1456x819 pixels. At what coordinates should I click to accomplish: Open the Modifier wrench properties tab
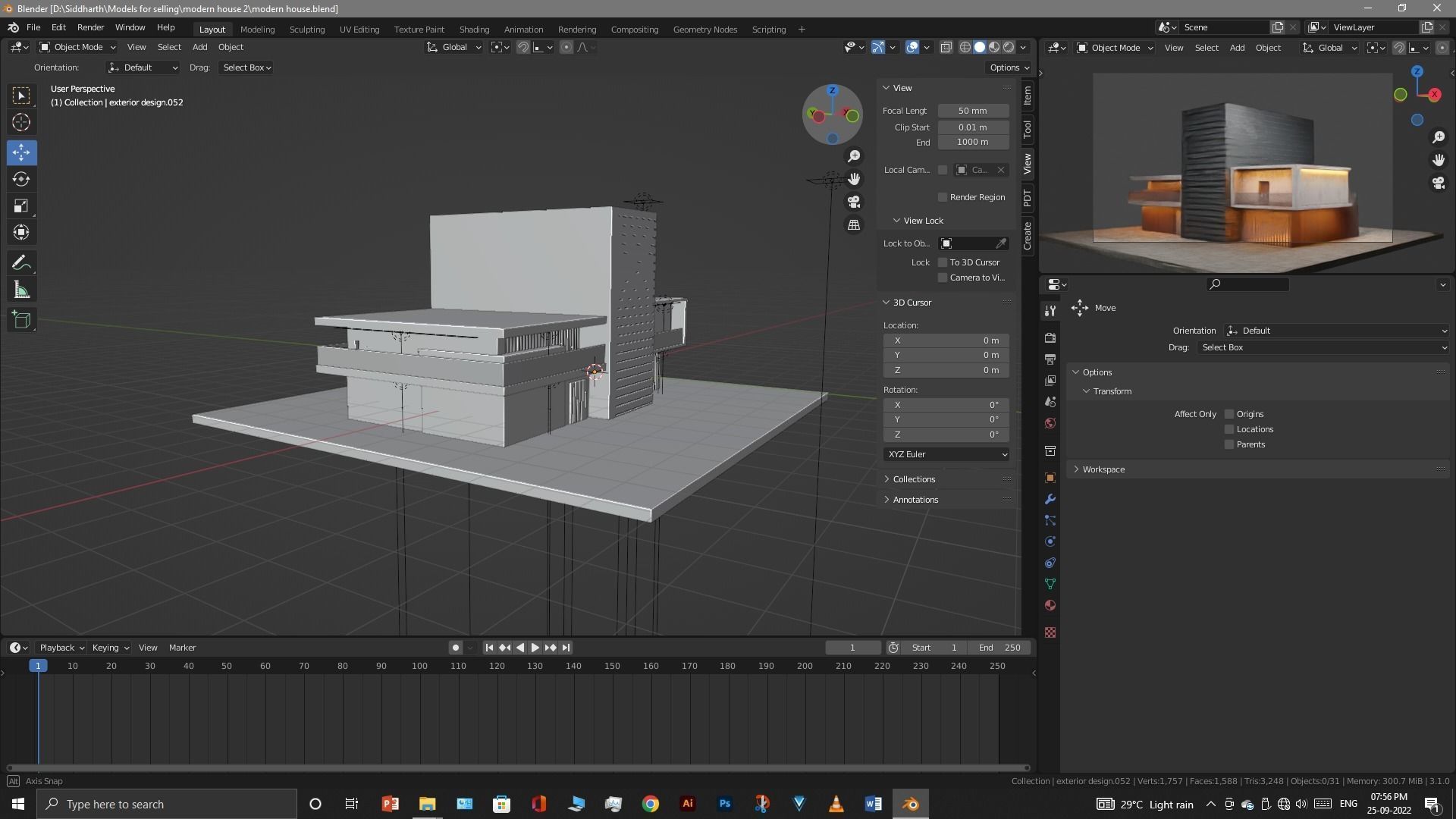tap(1050, 499)
